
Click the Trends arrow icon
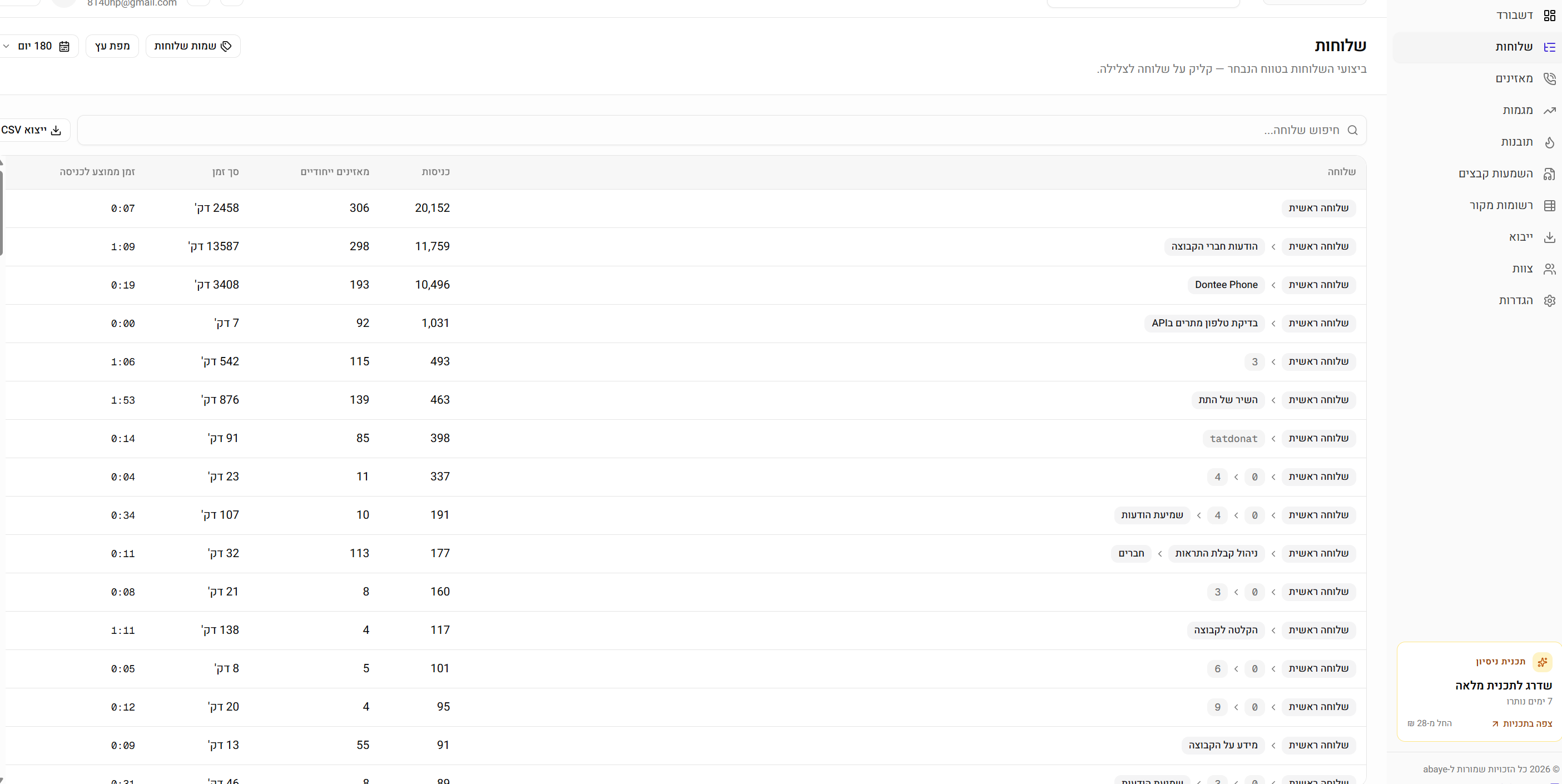coord(1549,110)
